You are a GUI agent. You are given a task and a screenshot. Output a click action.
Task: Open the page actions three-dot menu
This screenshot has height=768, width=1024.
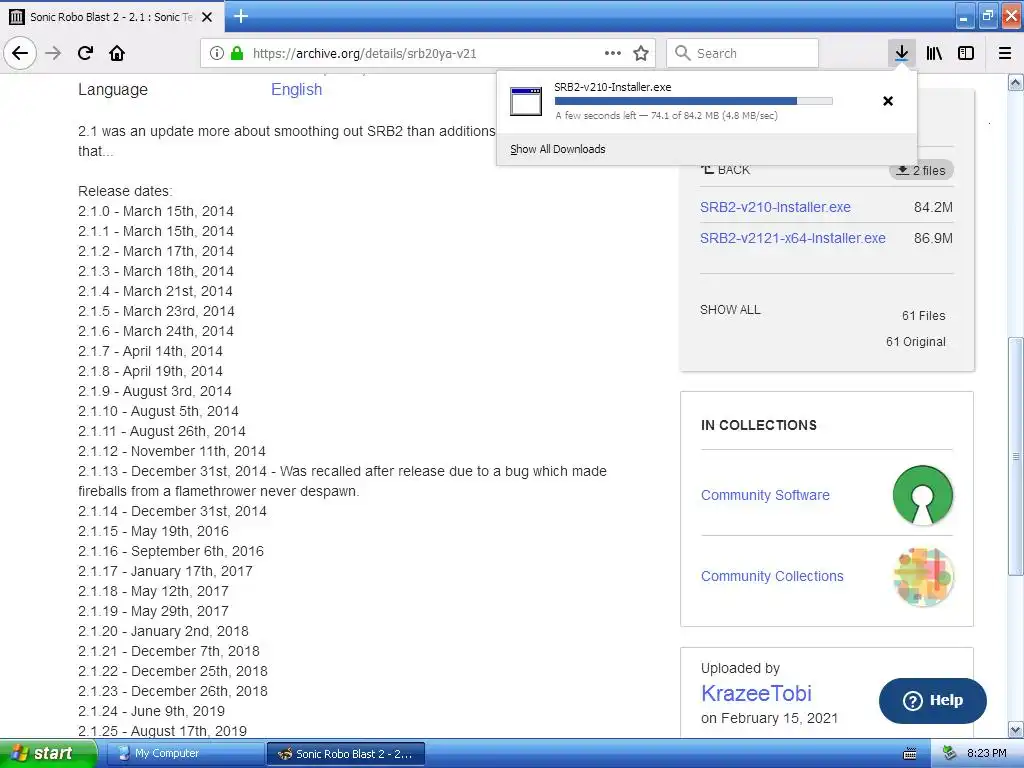point(613,53)
